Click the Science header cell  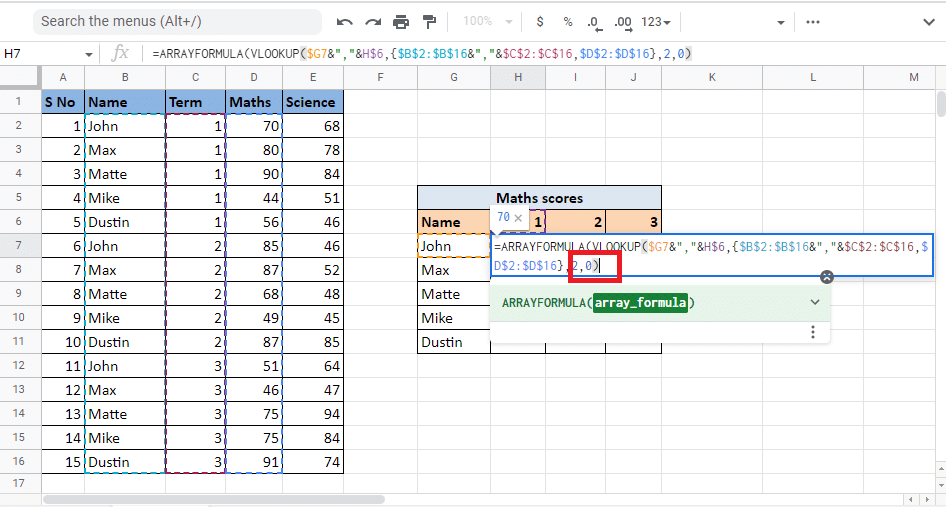(x=313, y=102)
